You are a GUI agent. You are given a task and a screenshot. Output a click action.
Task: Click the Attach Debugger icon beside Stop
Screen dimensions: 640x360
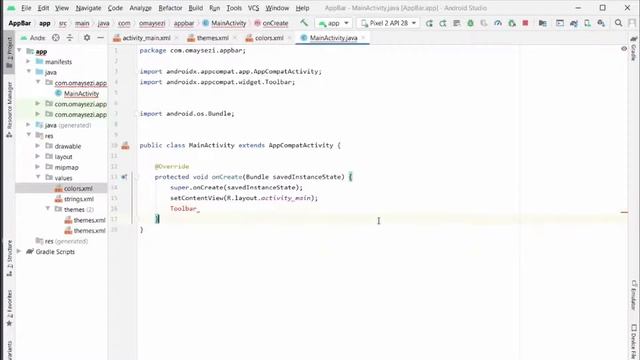coord(512,23)
